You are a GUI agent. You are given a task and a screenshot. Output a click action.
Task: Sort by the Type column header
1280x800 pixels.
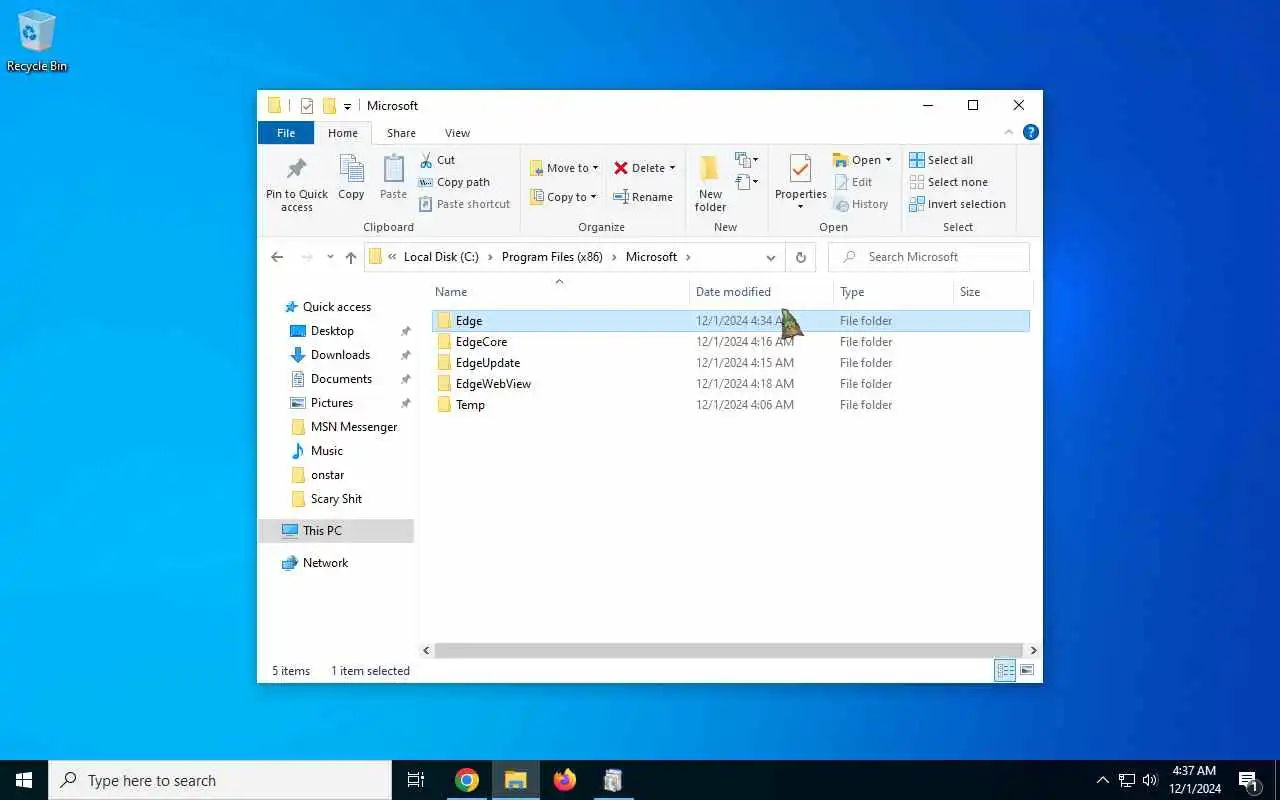pyautogui.click(x=893, y=292)
